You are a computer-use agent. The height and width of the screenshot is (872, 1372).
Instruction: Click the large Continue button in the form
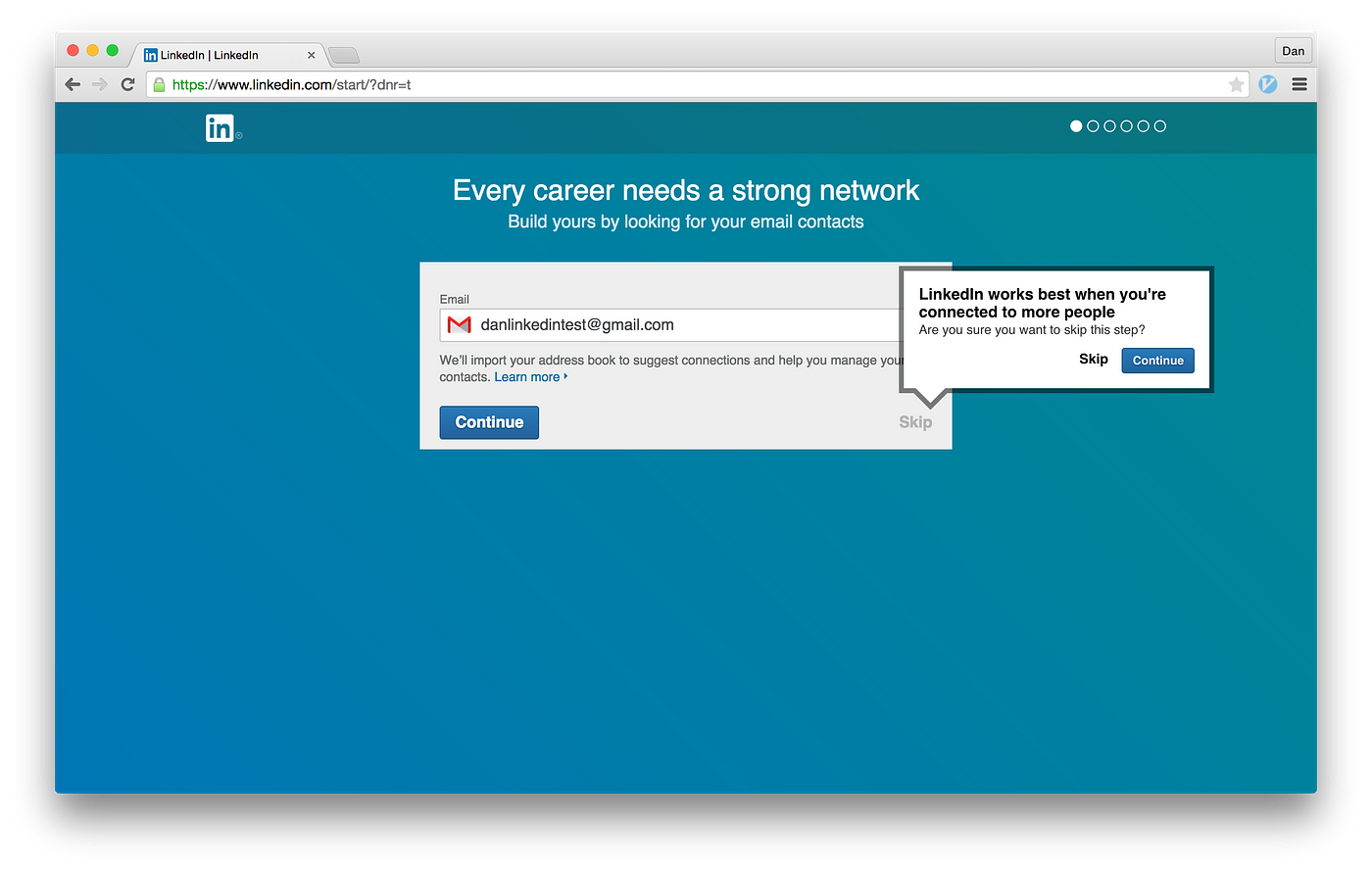[x=489, y=422]
